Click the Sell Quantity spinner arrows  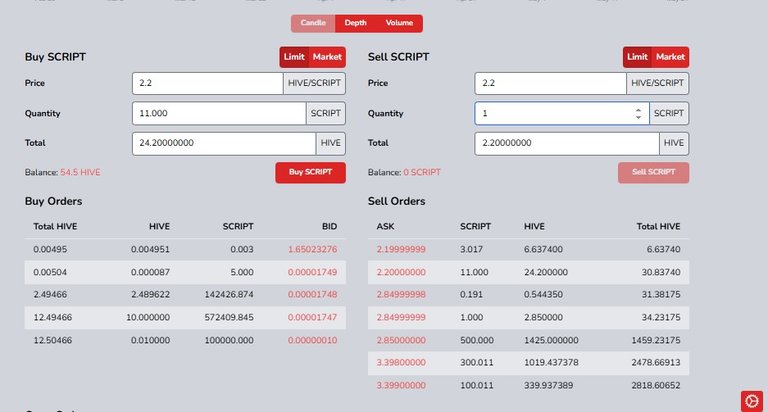coord(638,114)
